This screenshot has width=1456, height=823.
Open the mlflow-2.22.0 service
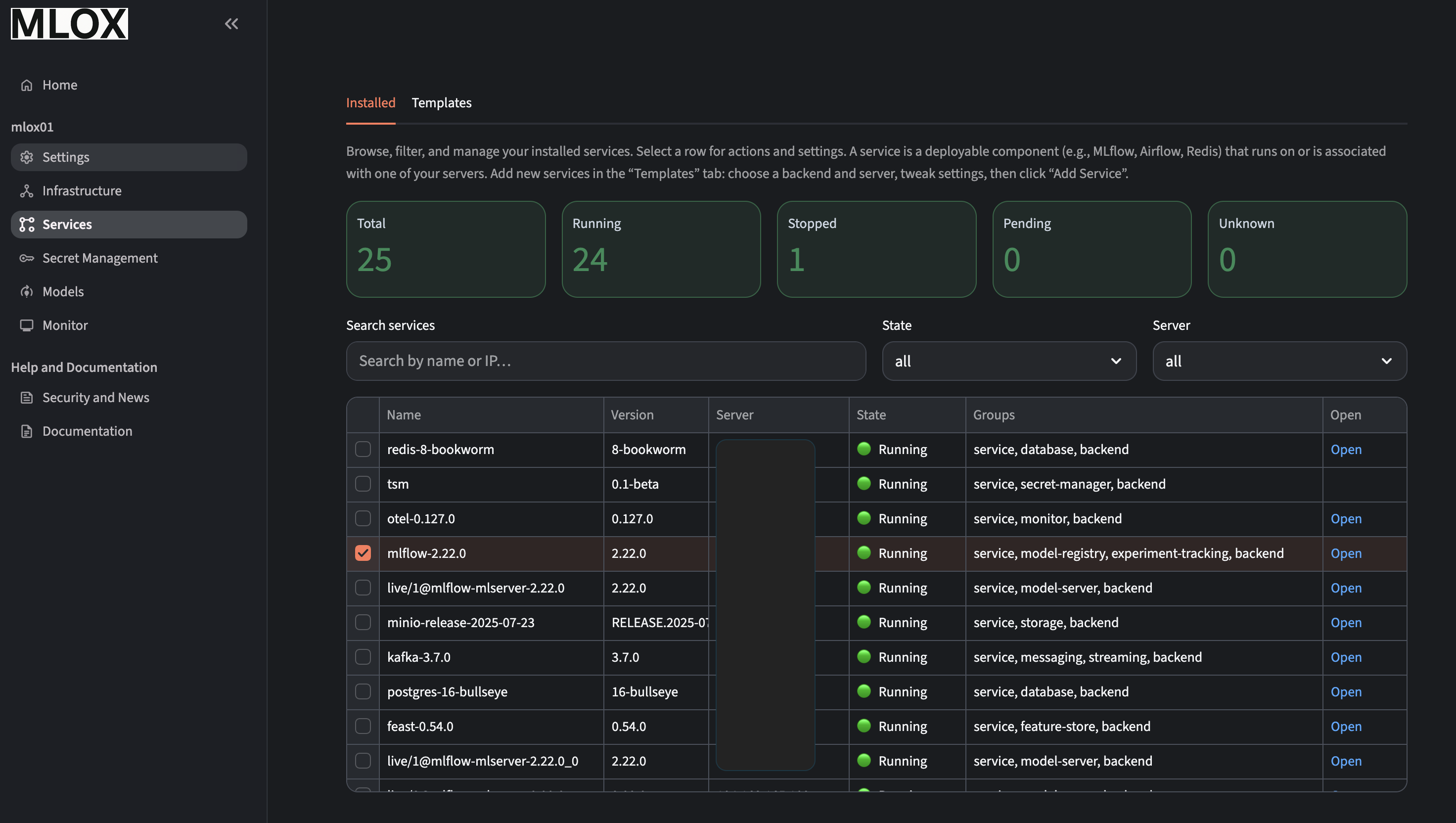pyautogui.click(x=1346, y=553)
